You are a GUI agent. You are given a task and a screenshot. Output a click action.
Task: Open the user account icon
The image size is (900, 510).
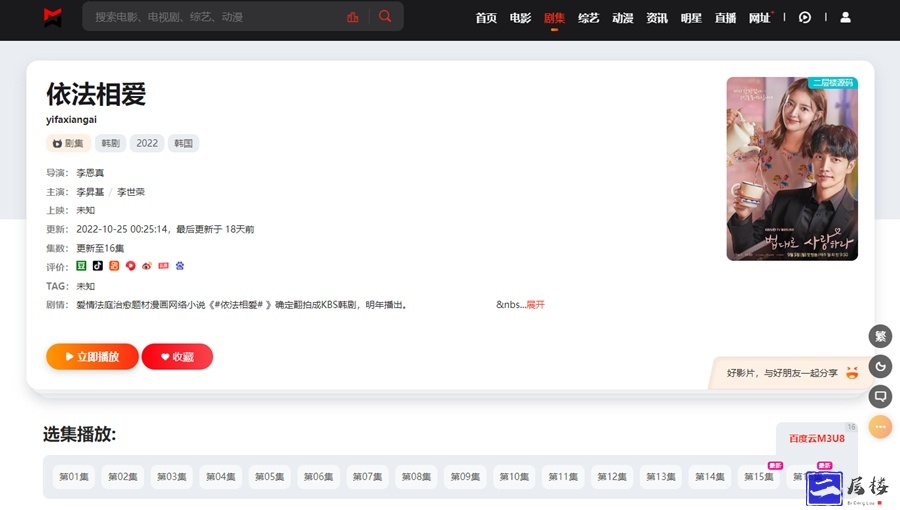coord(845,17)
